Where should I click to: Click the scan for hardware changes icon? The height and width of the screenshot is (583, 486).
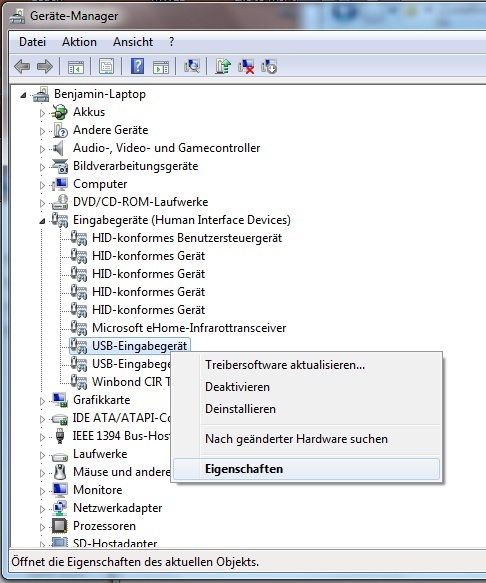tap(192, 66)
